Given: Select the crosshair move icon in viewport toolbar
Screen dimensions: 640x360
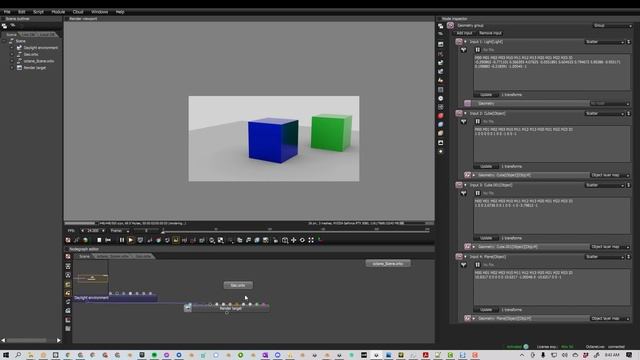Looking at the screenshot, I should (x=293, y=240).
